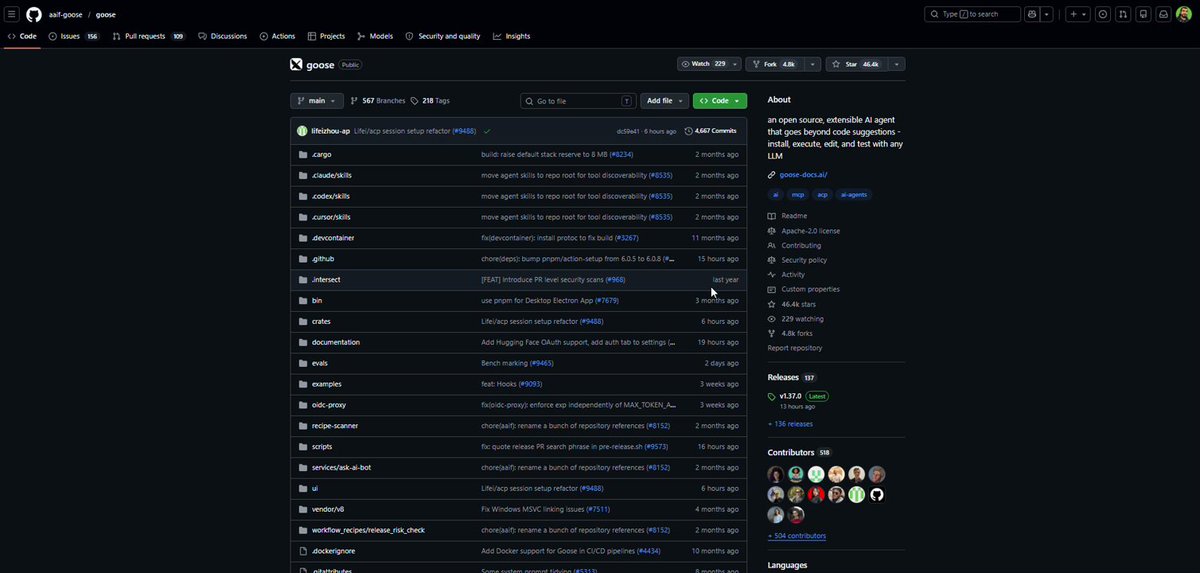Switch to the Code tab
The width and height of the screenshot is (1200, 573).
pyautogui.click(x=22, y=36)
